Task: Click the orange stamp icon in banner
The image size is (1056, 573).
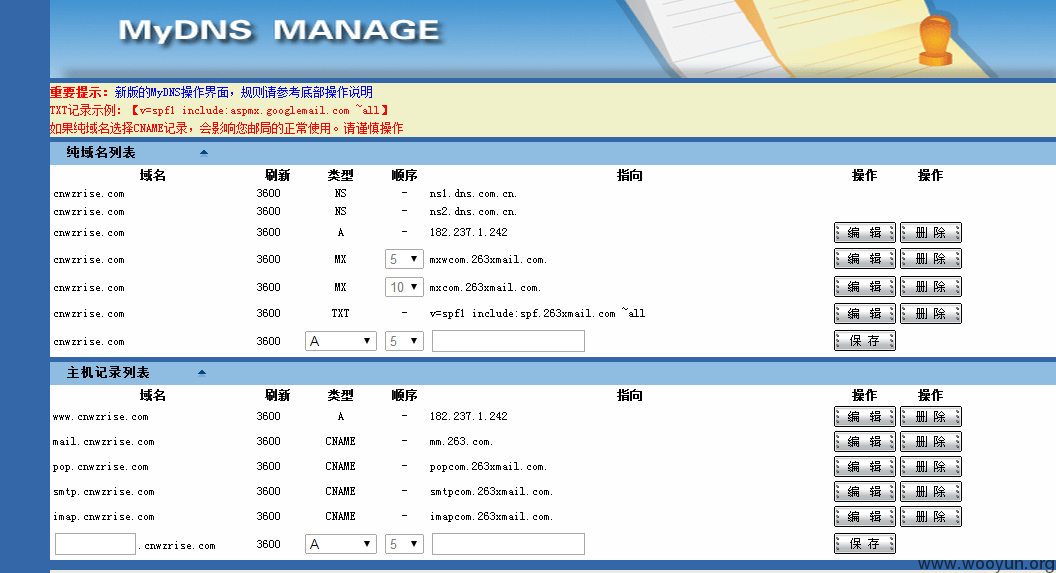Action: tap(935, 40)
